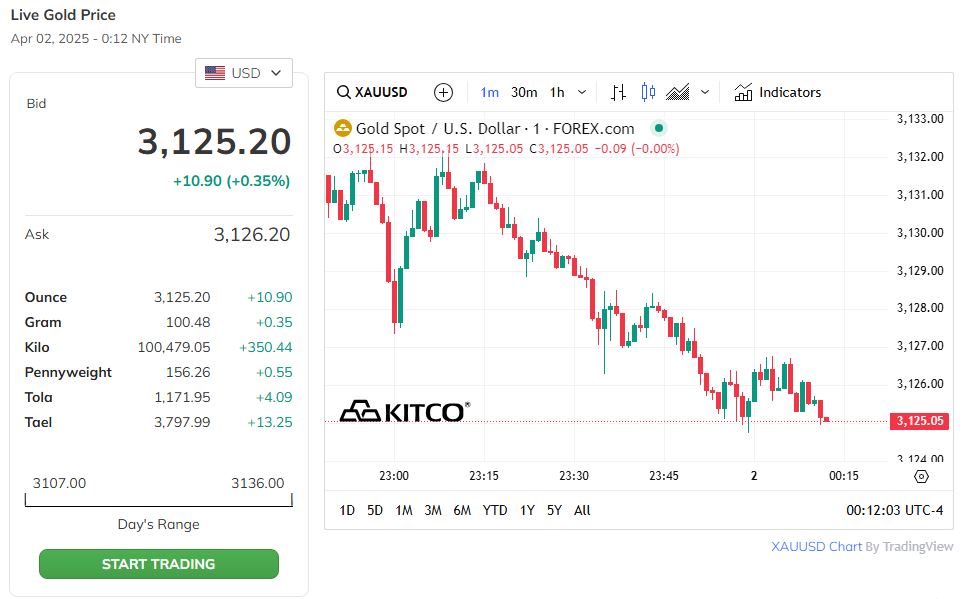Expand the chart style dropdown arrow
Screen dimensions: 965x599
[x=705, y=92]
